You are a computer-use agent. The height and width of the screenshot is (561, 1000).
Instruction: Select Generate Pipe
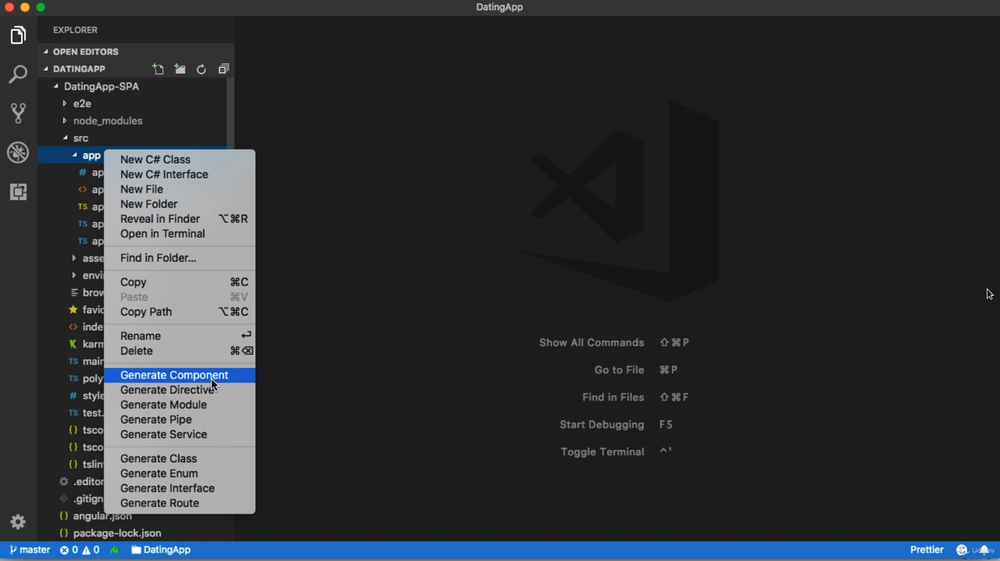pyautogui.click(x=179, y=419)
